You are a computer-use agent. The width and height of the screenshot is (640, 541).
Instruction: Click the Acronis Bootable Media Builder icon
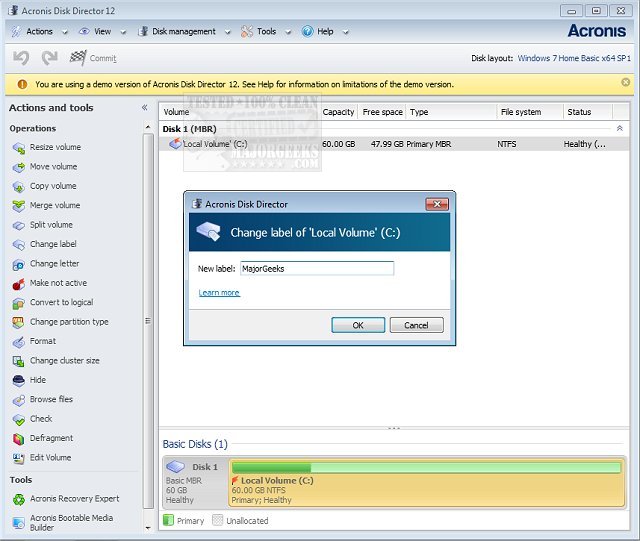(19, 523)
